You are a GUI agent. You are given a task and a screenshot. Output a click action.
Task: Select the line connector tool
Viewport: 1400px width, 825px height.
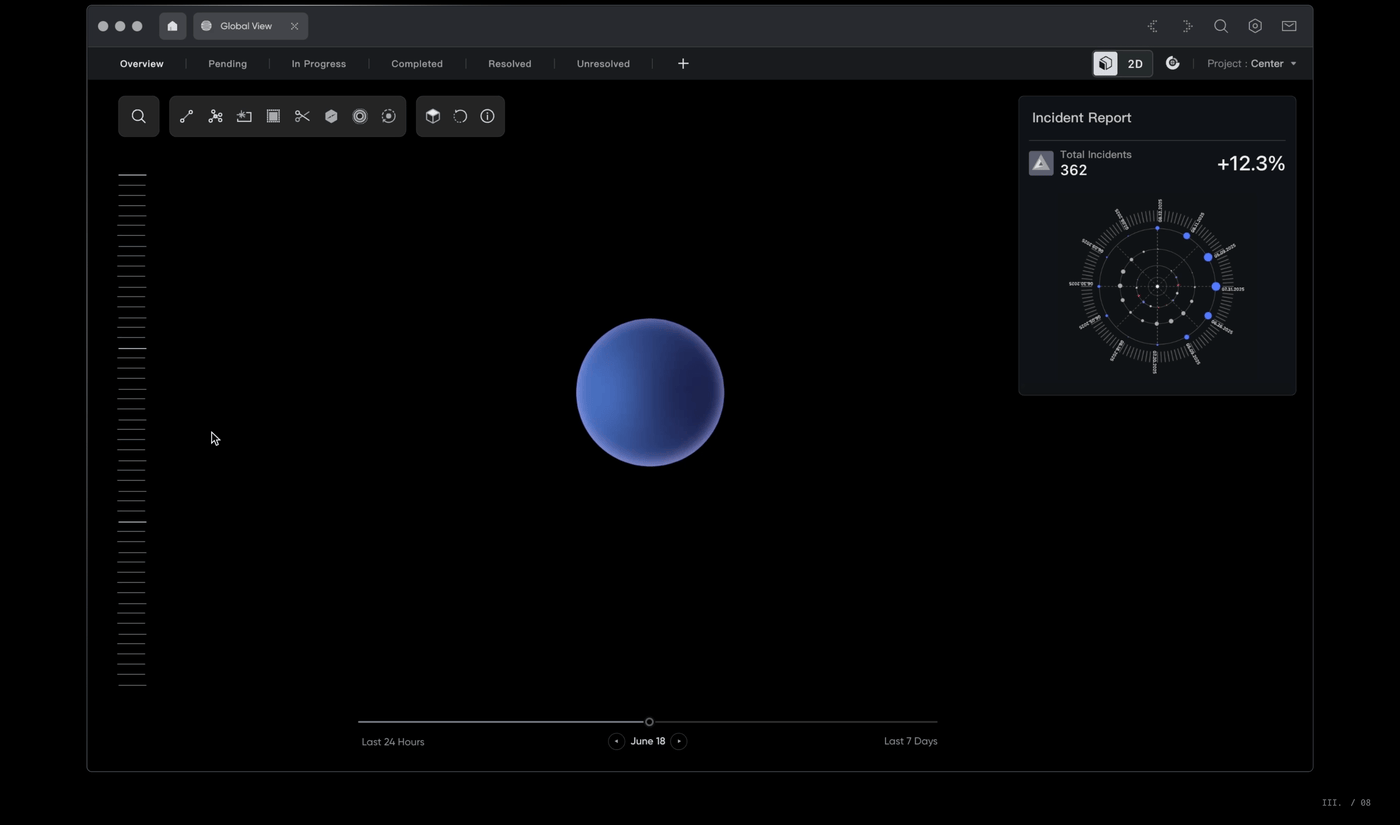186,116
